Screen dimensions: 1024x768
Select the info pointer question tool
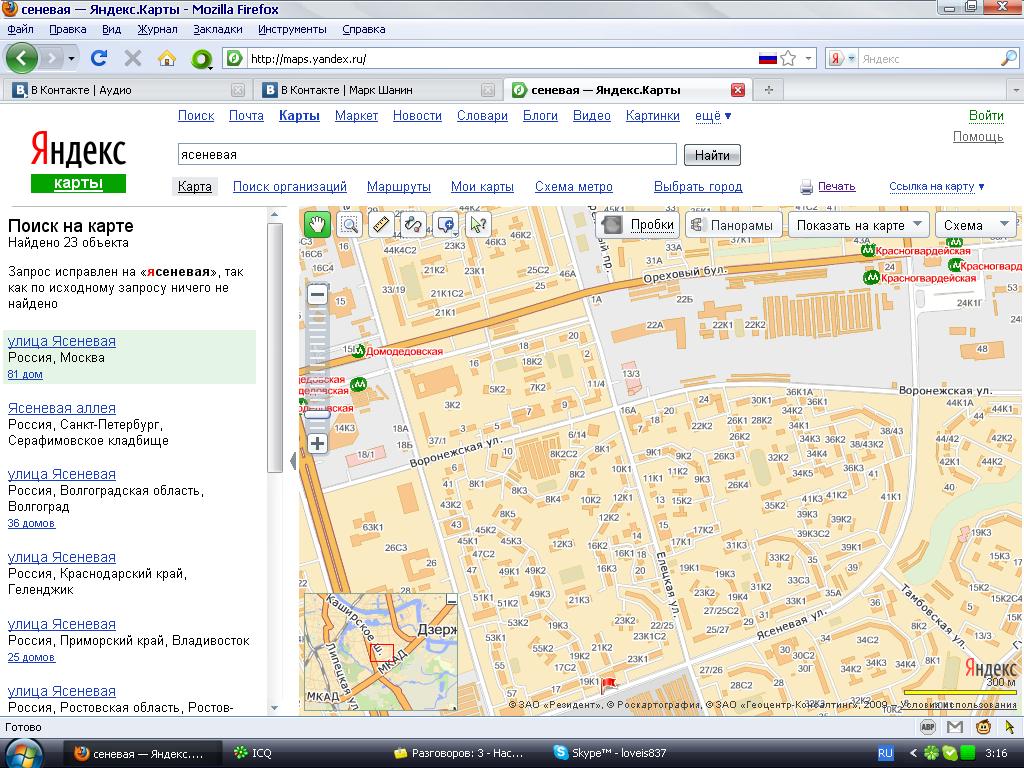point(477,225)
